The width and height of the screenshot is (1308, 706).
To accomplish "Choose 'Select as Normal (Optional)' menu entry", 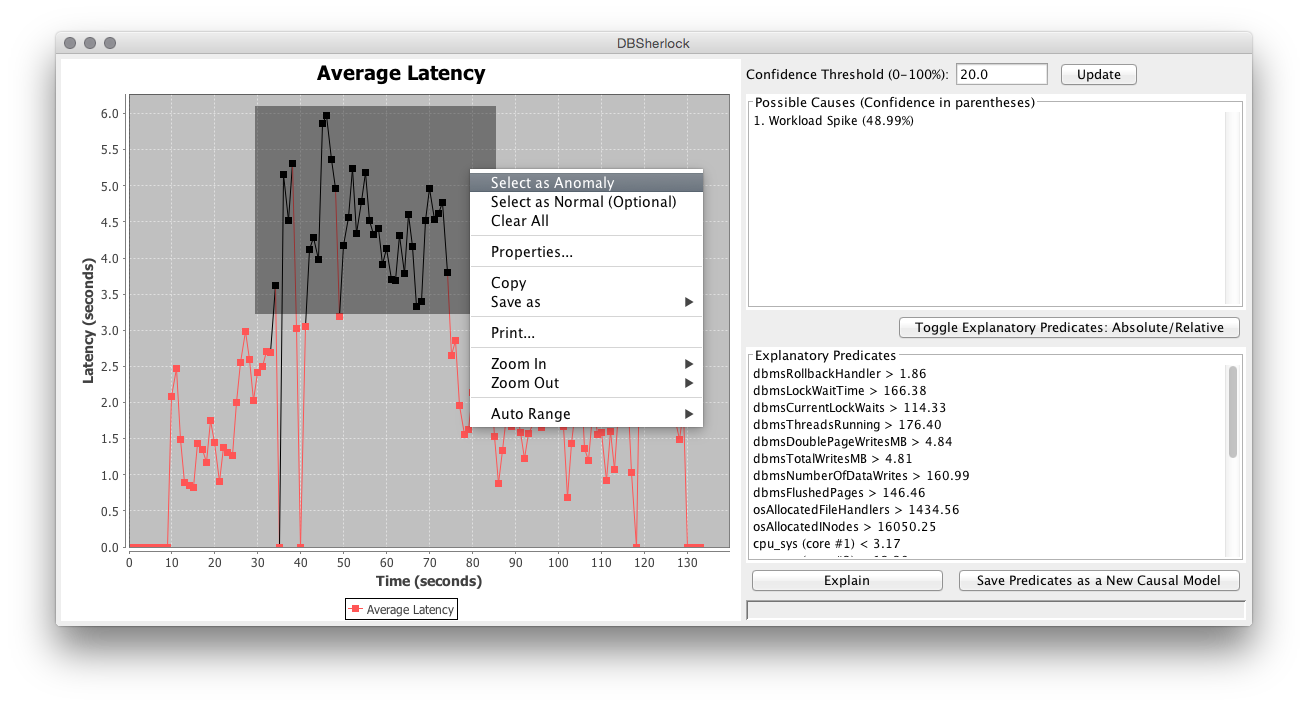I will [x=583, y=202].
